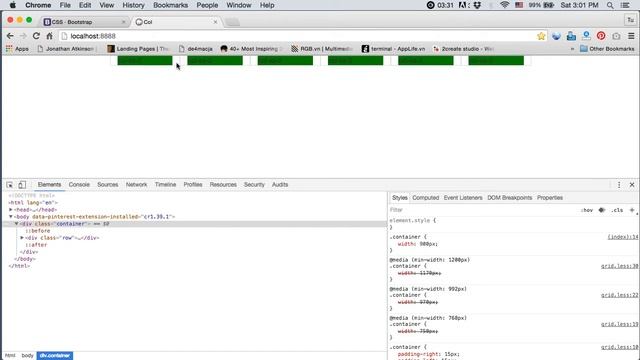Collapse the body element node
640x360 pixels.
tap(11, 217)
